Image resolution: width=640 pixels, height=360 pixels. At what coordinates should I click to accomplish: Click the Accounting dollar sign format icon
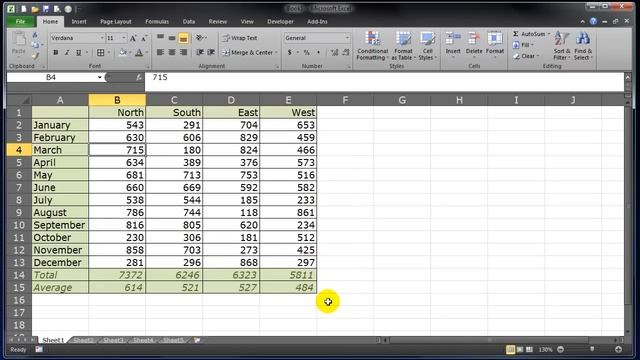coord(290,52)
